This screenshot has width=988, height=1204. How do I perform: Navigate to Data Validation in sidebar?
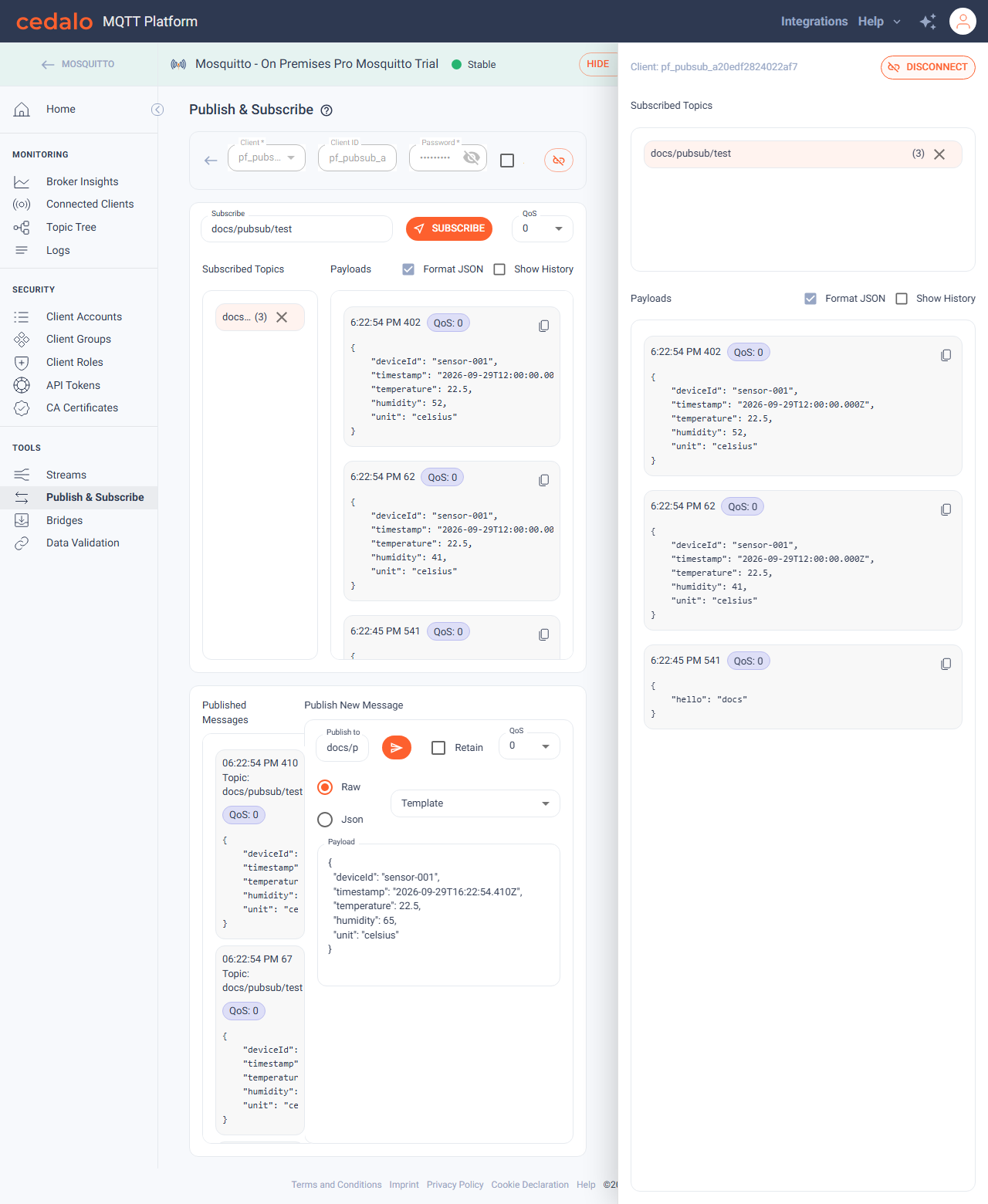83,543
